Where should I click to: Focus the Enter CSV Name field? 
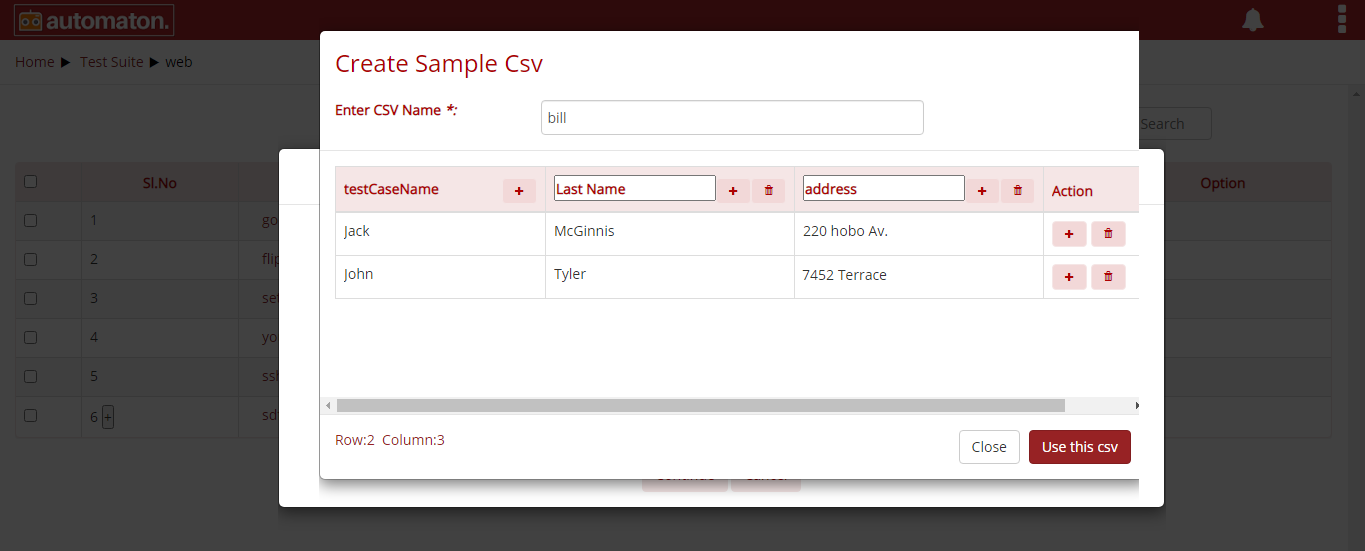point(732,117)
